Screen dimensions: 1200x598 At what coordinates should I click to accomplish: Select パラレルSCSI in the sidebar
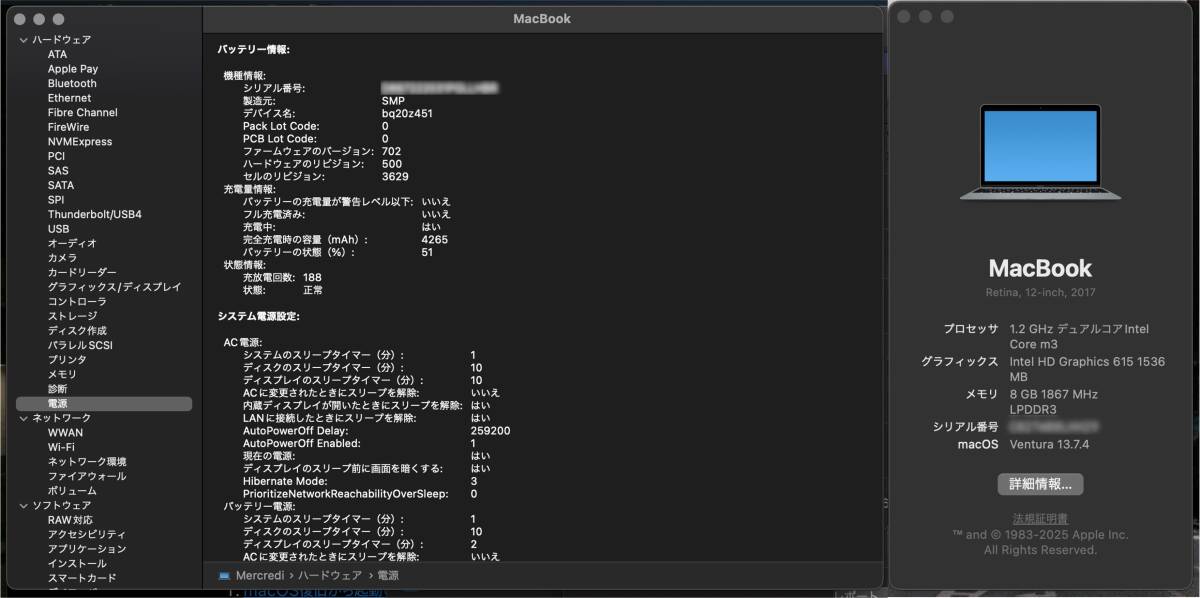[80, 345]
